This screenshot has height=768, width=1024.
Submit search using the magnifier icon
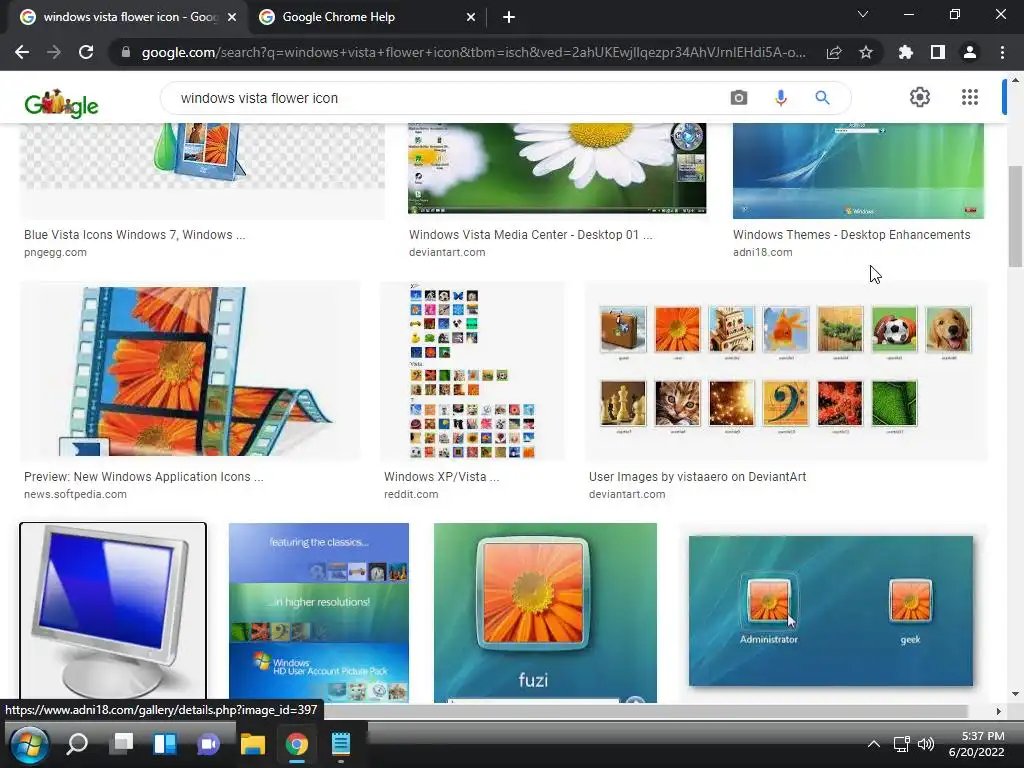pos(822,98)
